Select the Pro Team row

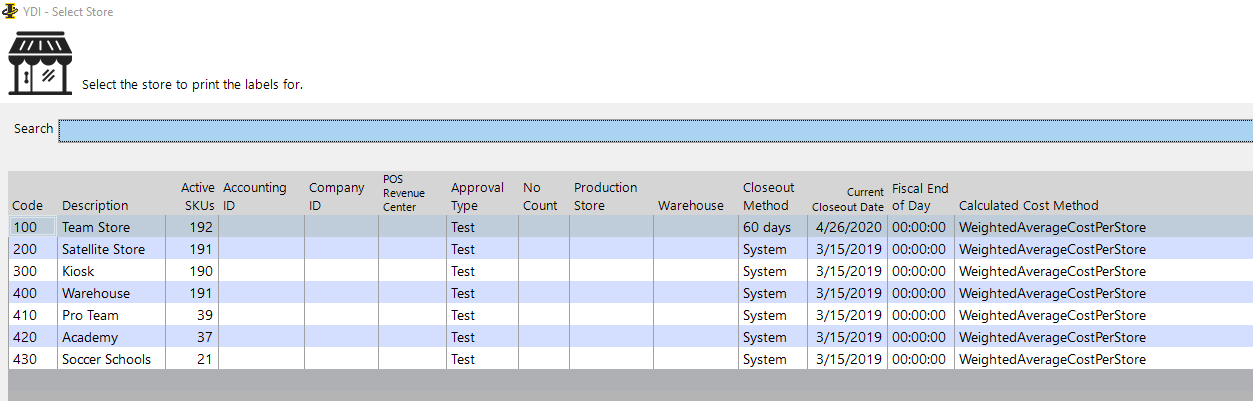[631, 315]
